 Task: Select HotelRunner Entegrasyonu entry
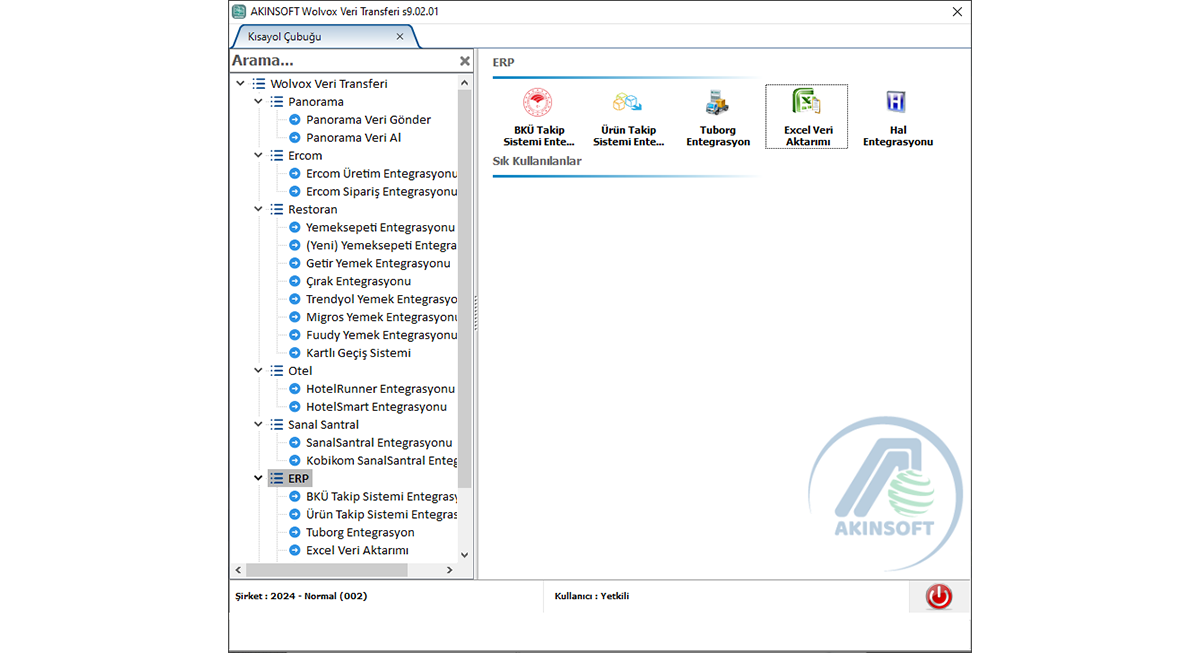pyautogui.click(x=379, y=389)
